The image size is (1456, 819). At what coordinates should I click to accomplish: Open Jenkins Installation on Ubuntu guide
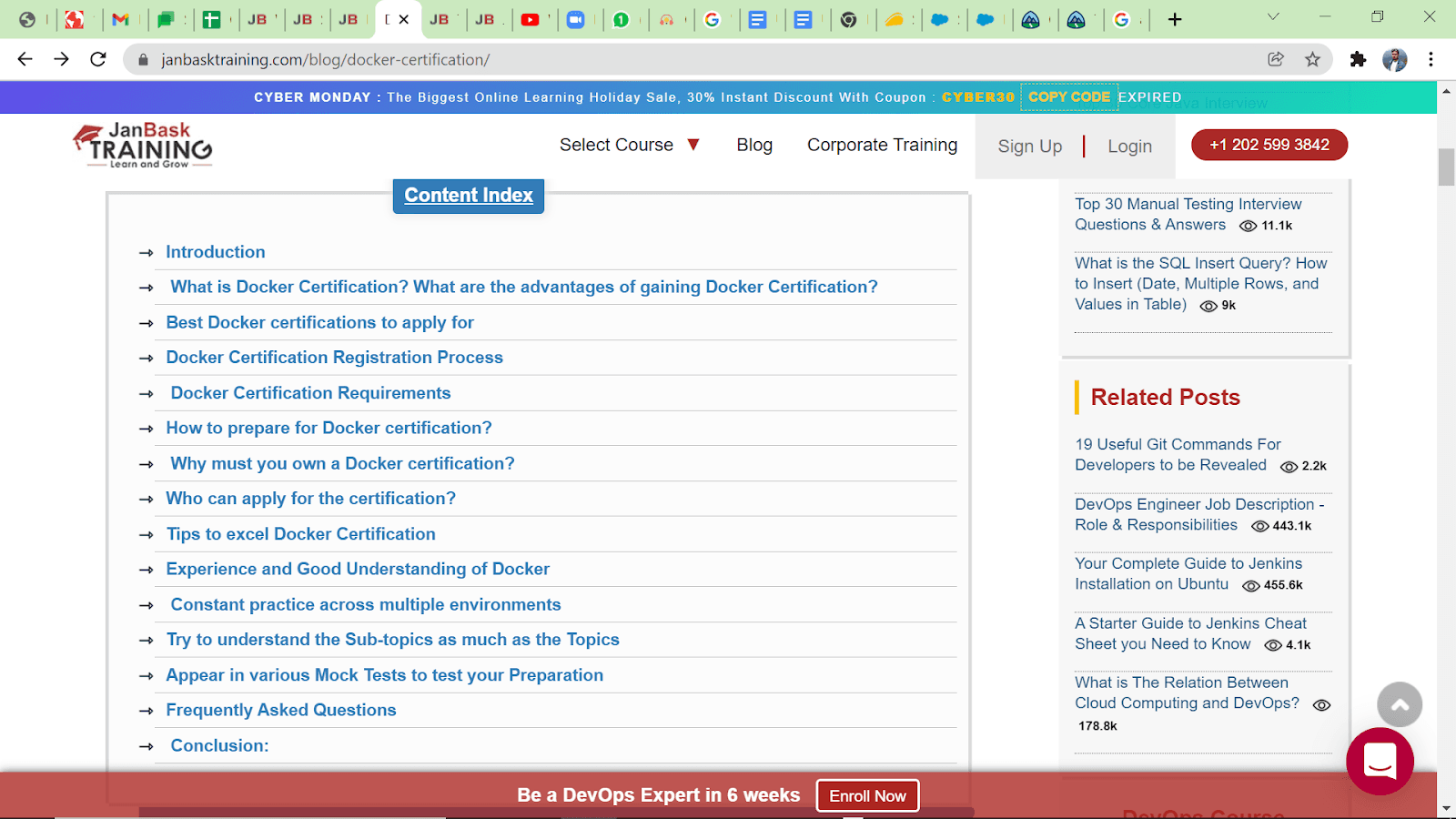pos(1188,573)
